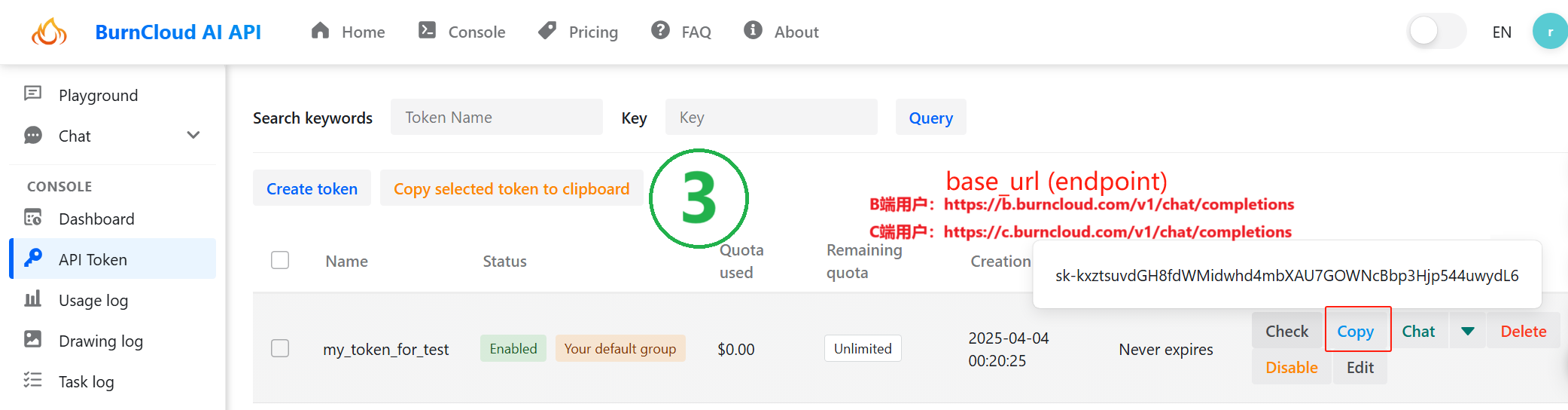Focus the Key search field
Screen dimensions: 1568x410
point(772,117)
